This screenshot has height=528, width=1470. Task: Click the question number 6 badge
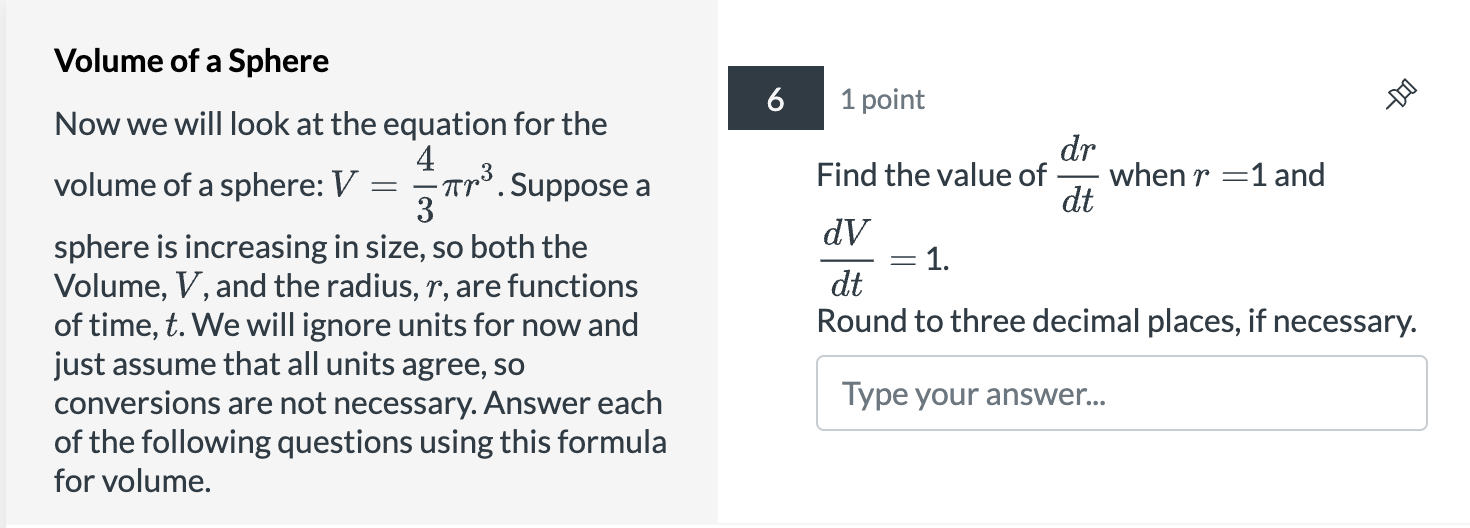click(776, 98)
